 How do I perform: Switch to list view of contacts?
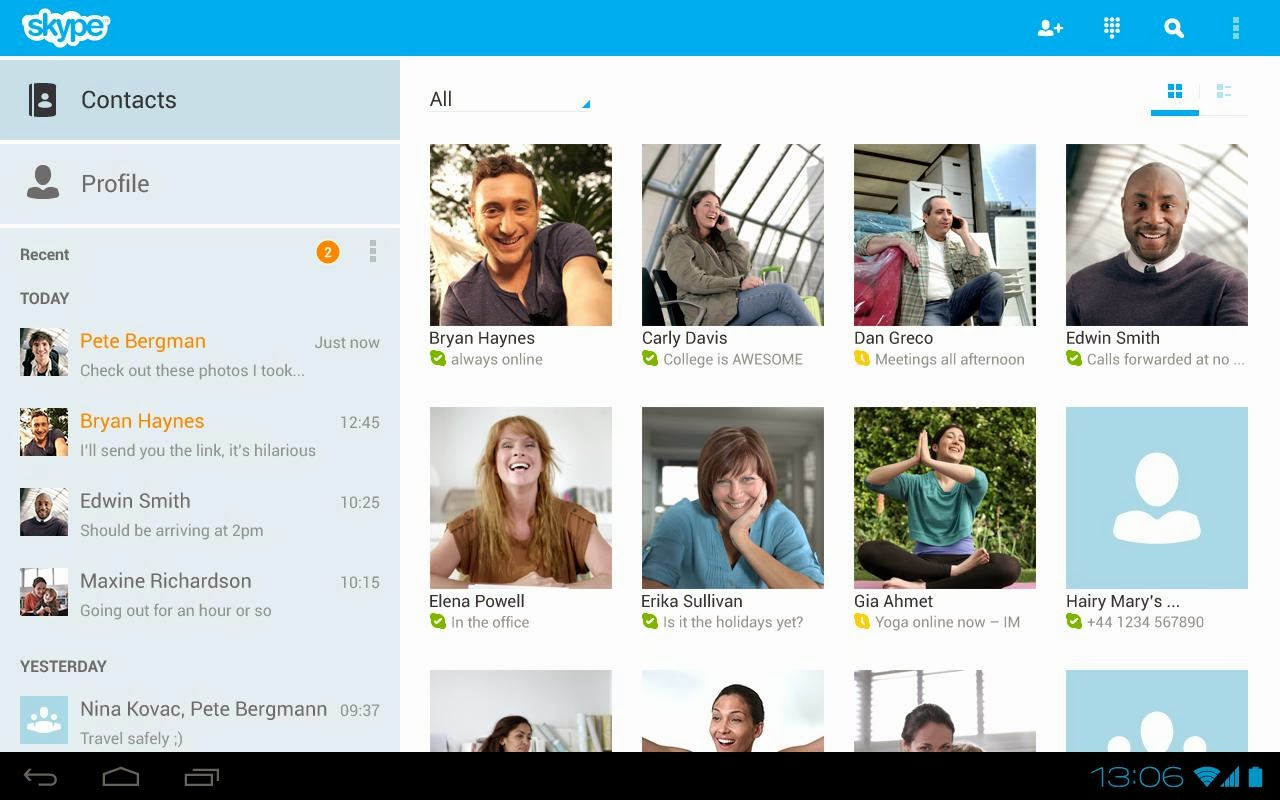(1224, 91)
